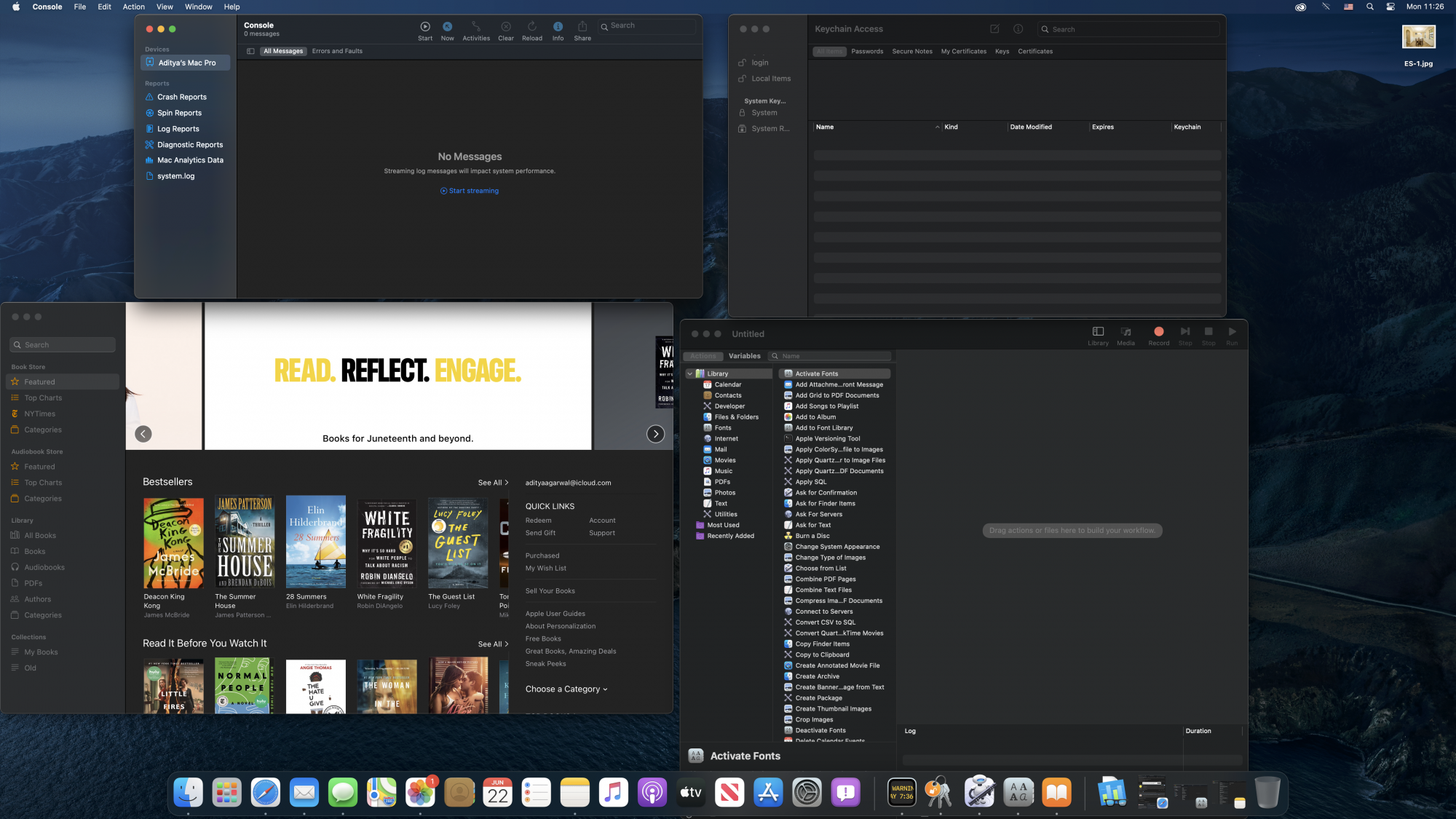Screen dimensions: 1456x819
Task: Select the Local Items keychain
Action: tap(770, 79)
